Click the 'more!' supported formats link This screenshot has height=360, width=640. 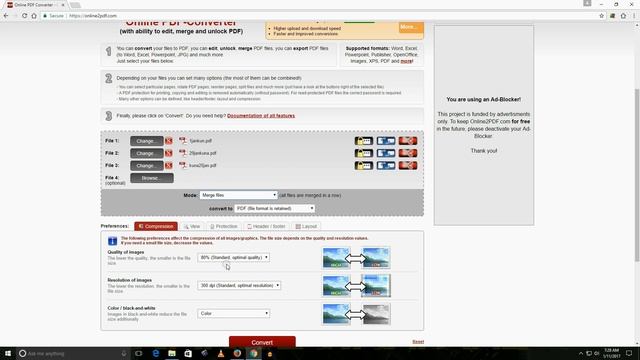(407, 61)
